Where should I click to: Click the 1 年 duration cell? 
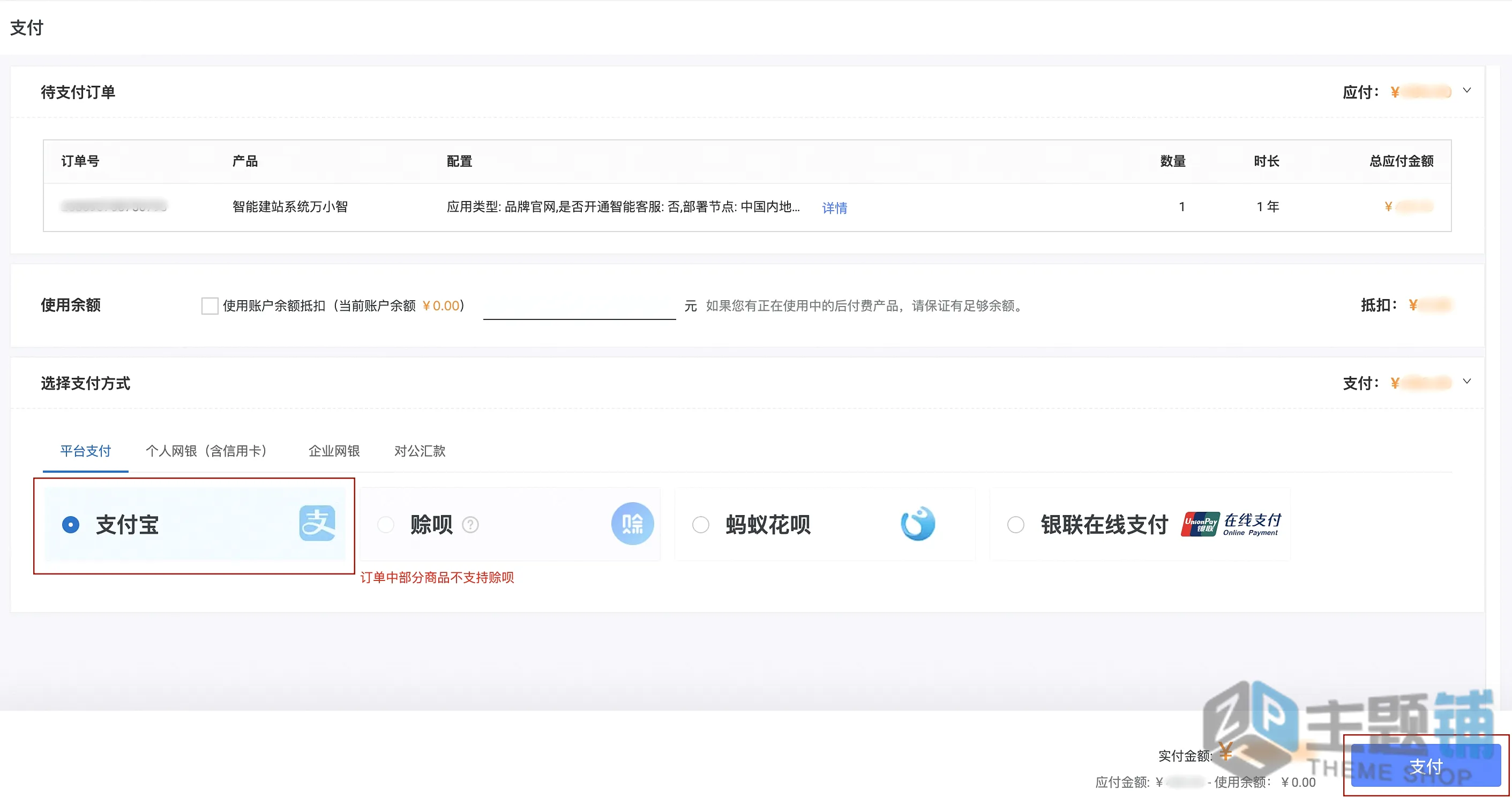(x=1268, y=207)
